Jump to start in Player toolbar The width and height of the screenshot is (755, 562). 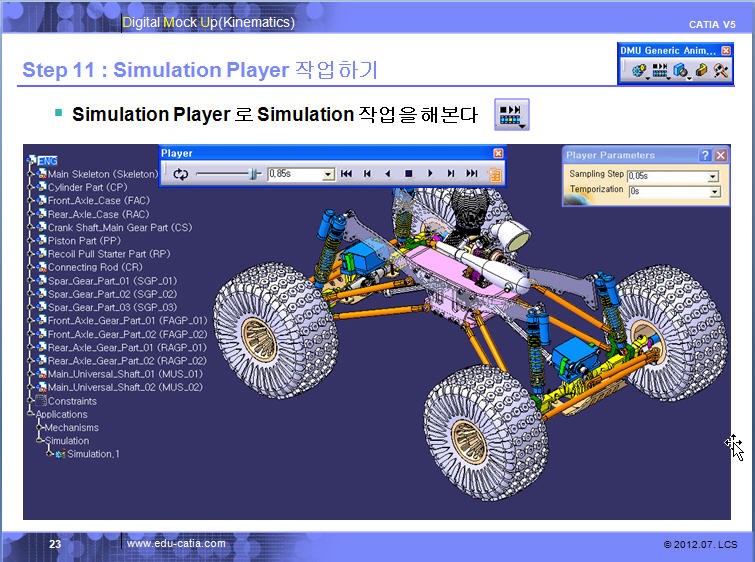346,174
